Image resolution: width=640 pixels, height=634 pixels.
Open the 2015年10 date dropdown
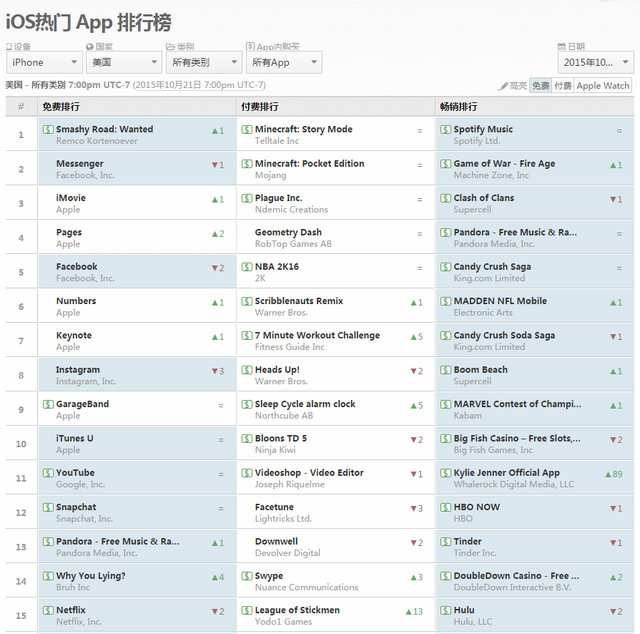pyautogui.click(x=596, y=62)
